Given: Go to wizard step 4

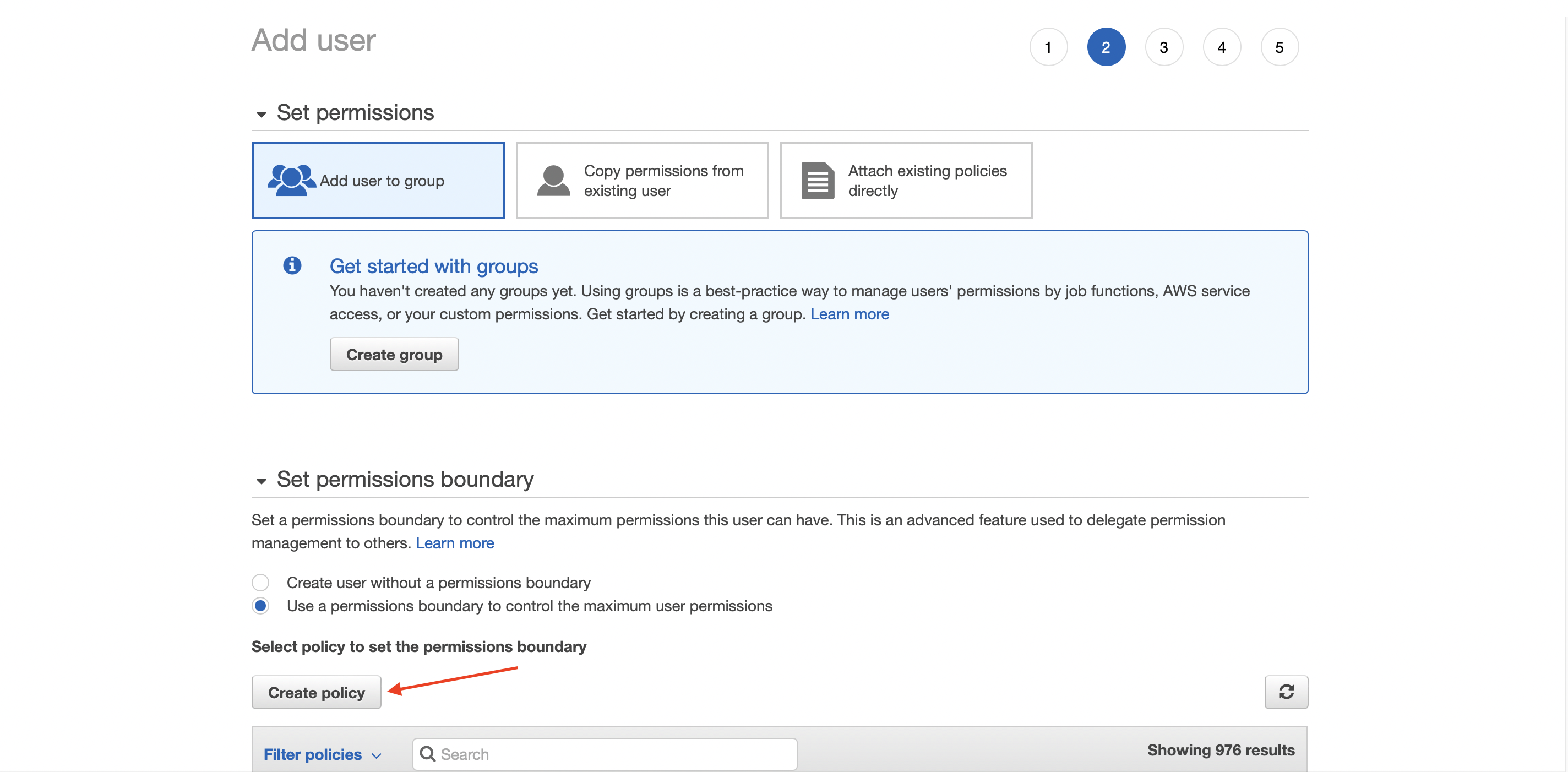Looking at the screenshot, I should (x=1222, y=47).
